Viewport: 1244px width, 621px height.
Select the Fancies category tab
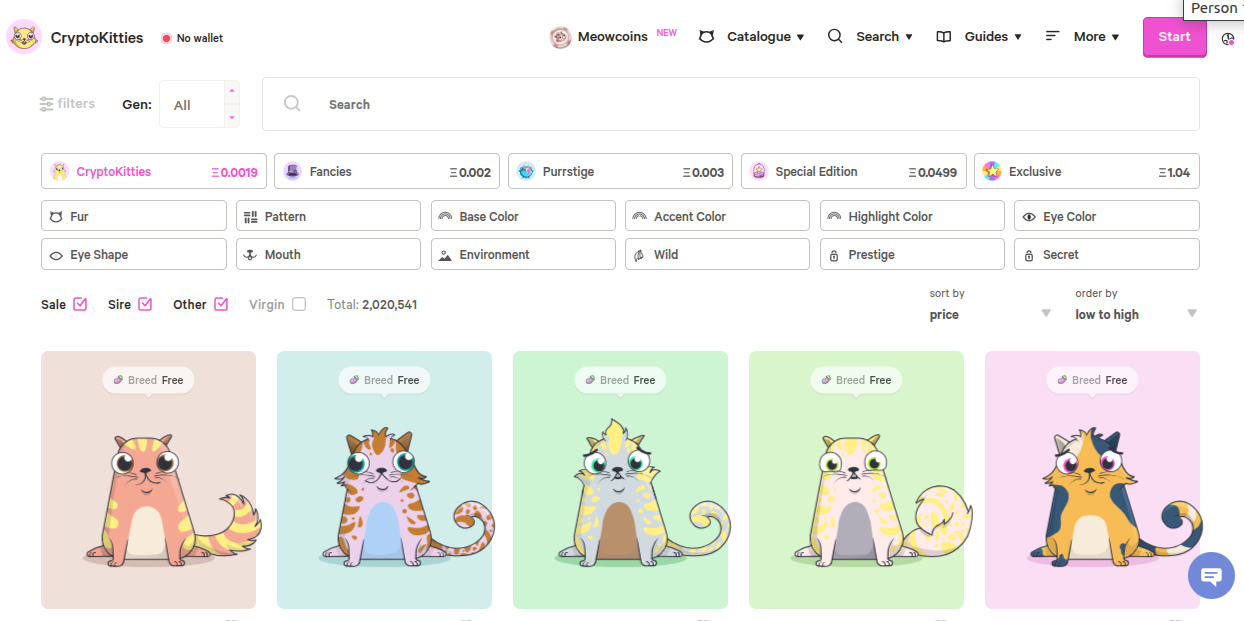point(387,171)
